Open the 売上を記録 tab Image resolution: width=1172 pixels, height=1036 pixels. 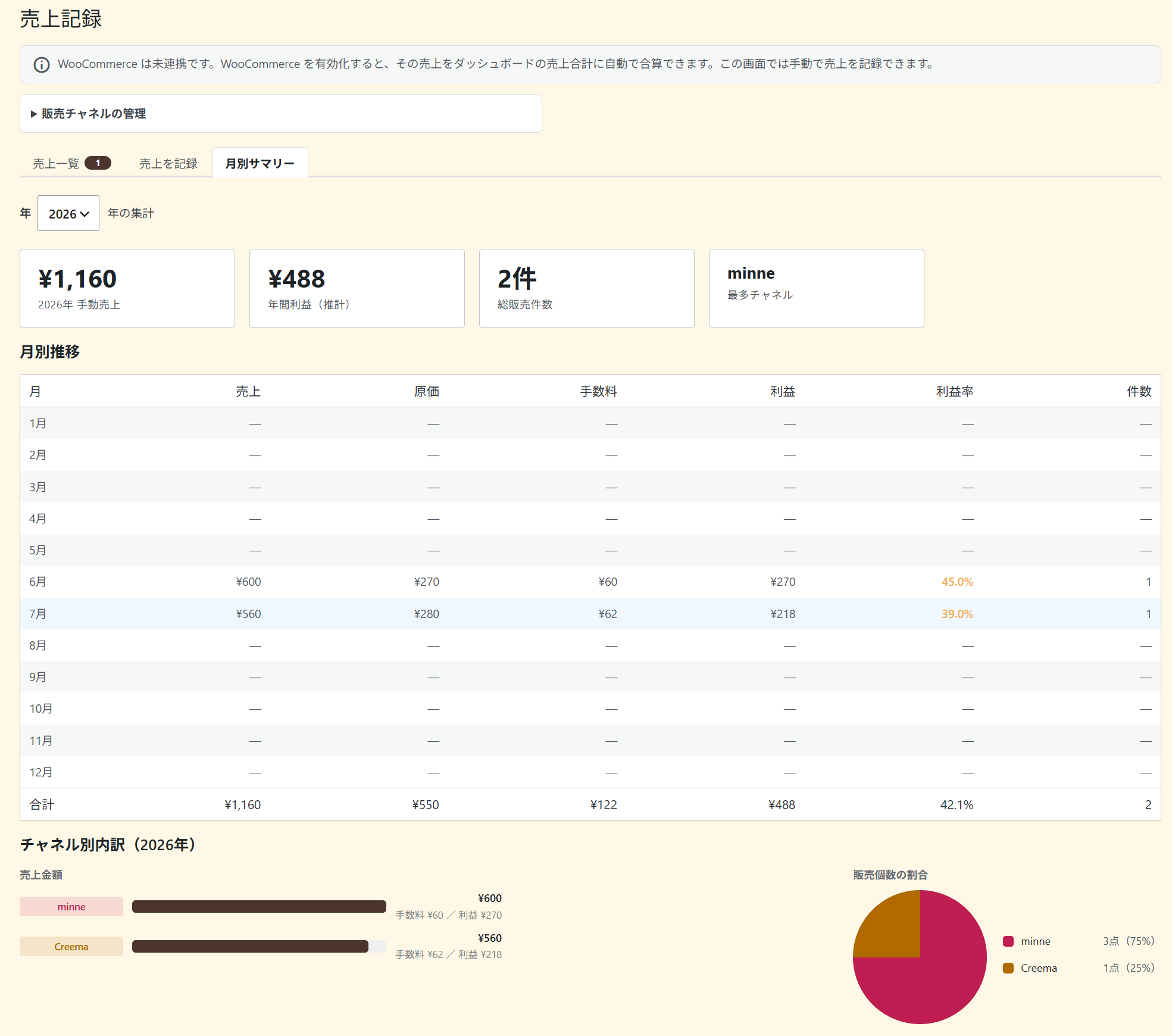pos(168,163)
